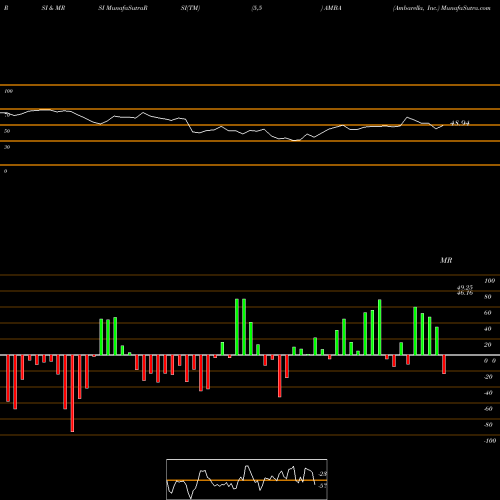
Task: Click the RSI value 48.94 label
Action: [460, 123]
